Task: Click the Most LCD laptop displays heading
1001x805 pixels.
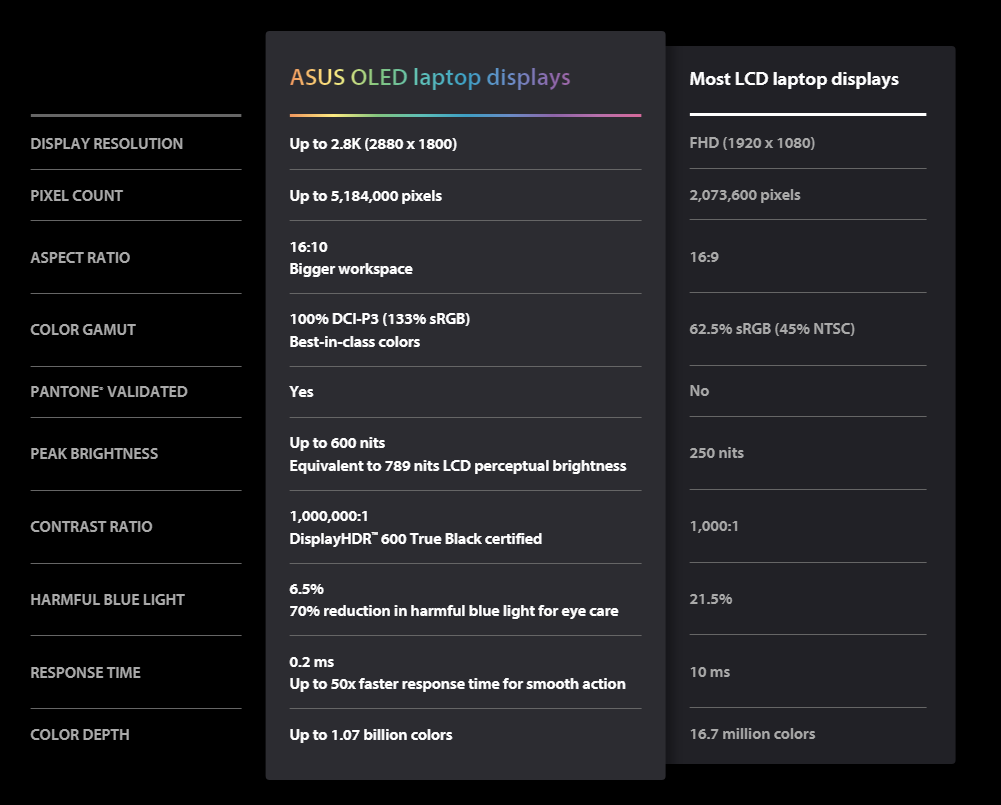Action: [793, 79]
